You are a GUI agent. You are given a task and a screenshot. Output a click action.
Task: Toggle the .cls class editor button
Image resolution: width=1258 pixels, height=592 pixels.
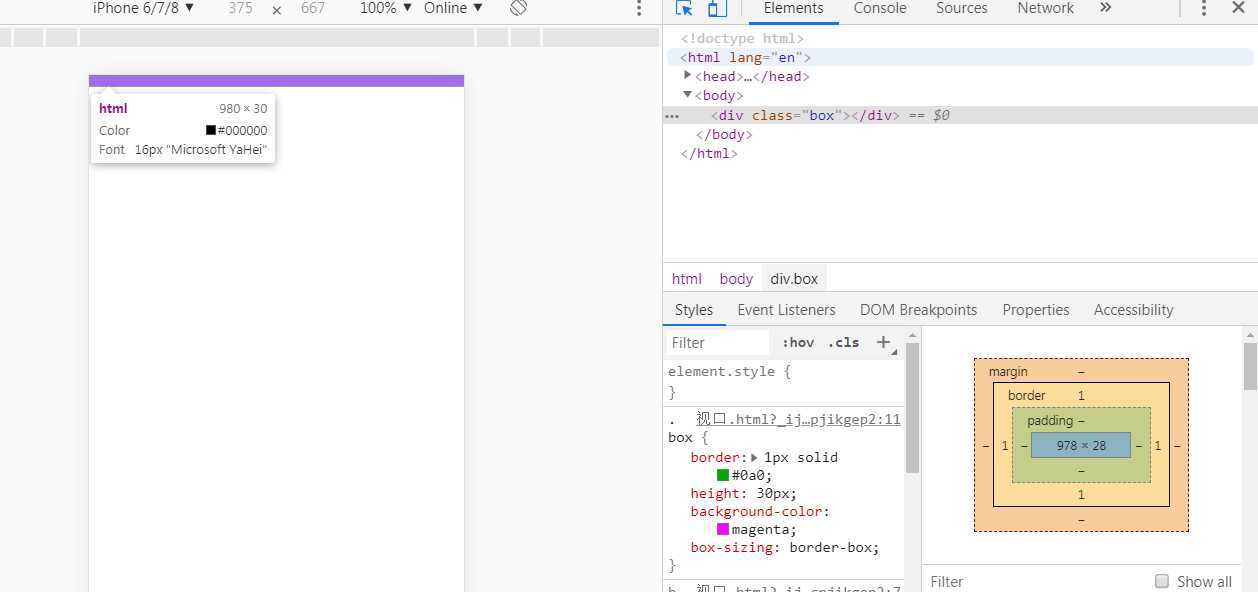click(843, 342)
